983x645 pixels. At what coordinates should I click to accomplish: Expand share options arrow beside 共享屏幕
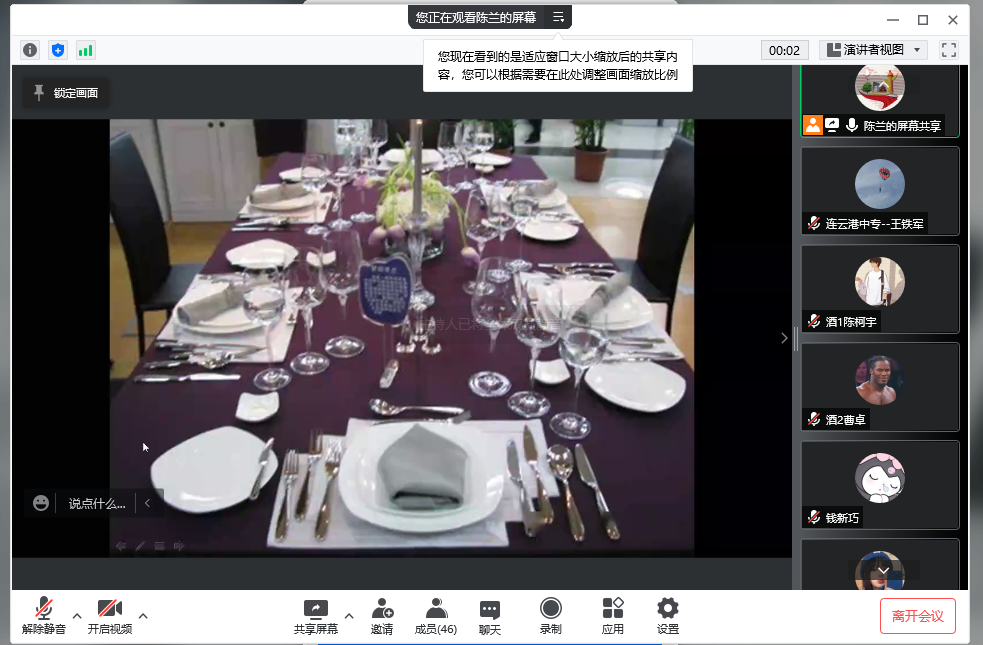click(348, 615)
